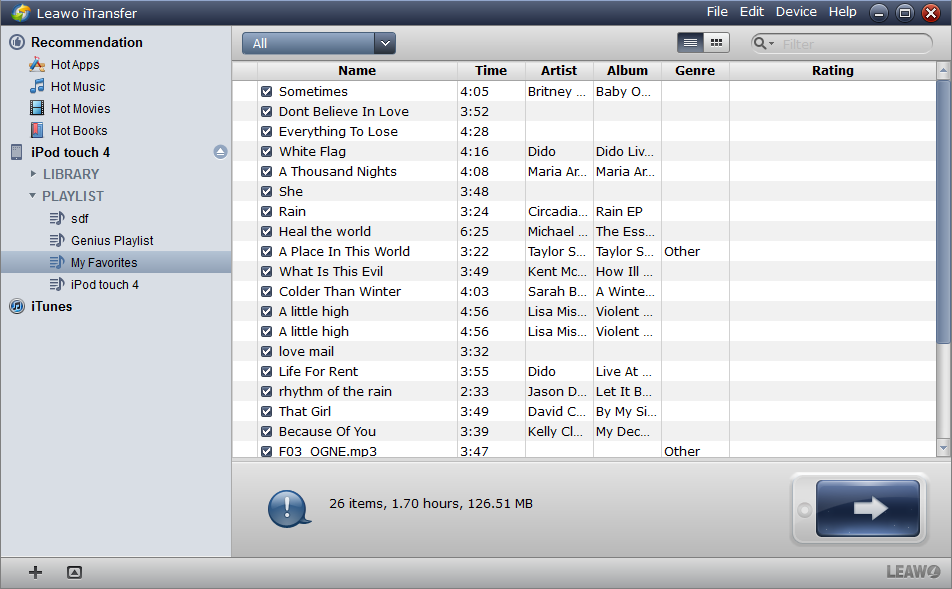Uncheck Dont Believe In Love
Image resolution: width=952 pixels, height=589 pixels.
coord(266,111)
